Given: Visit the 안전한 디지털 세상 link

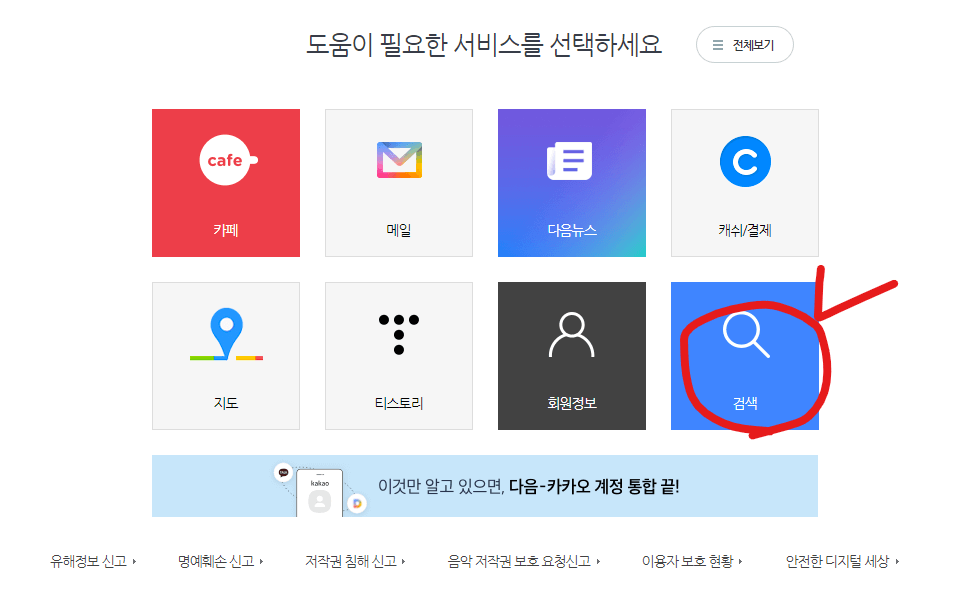Looking at the screenshot, I should point(842,561).
